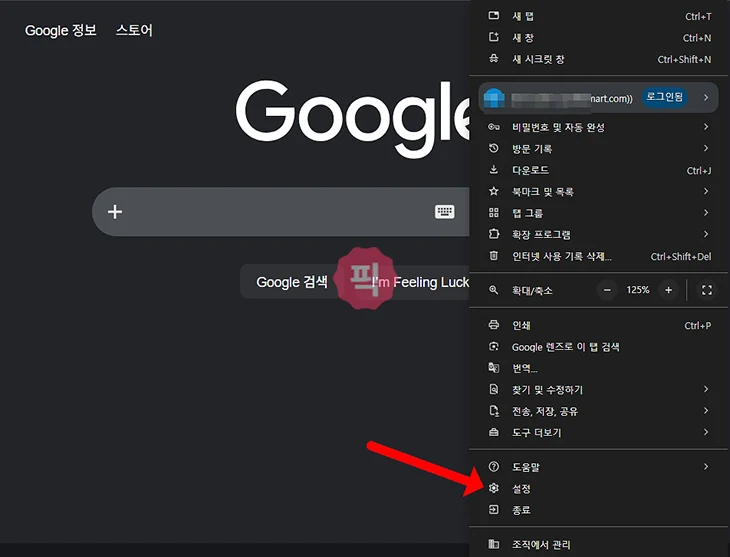Image resolution: width=730 pixels, height=557 pixels.
Task: Click the tab groups grid icon
Action: click(x=493, y=213)
